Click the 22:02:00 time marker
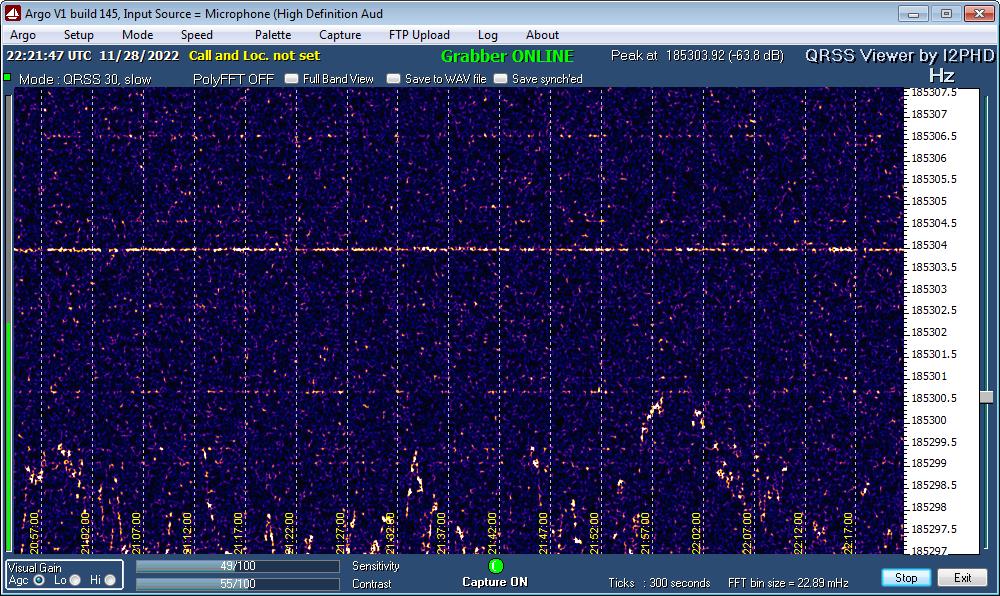 (696, 532)
